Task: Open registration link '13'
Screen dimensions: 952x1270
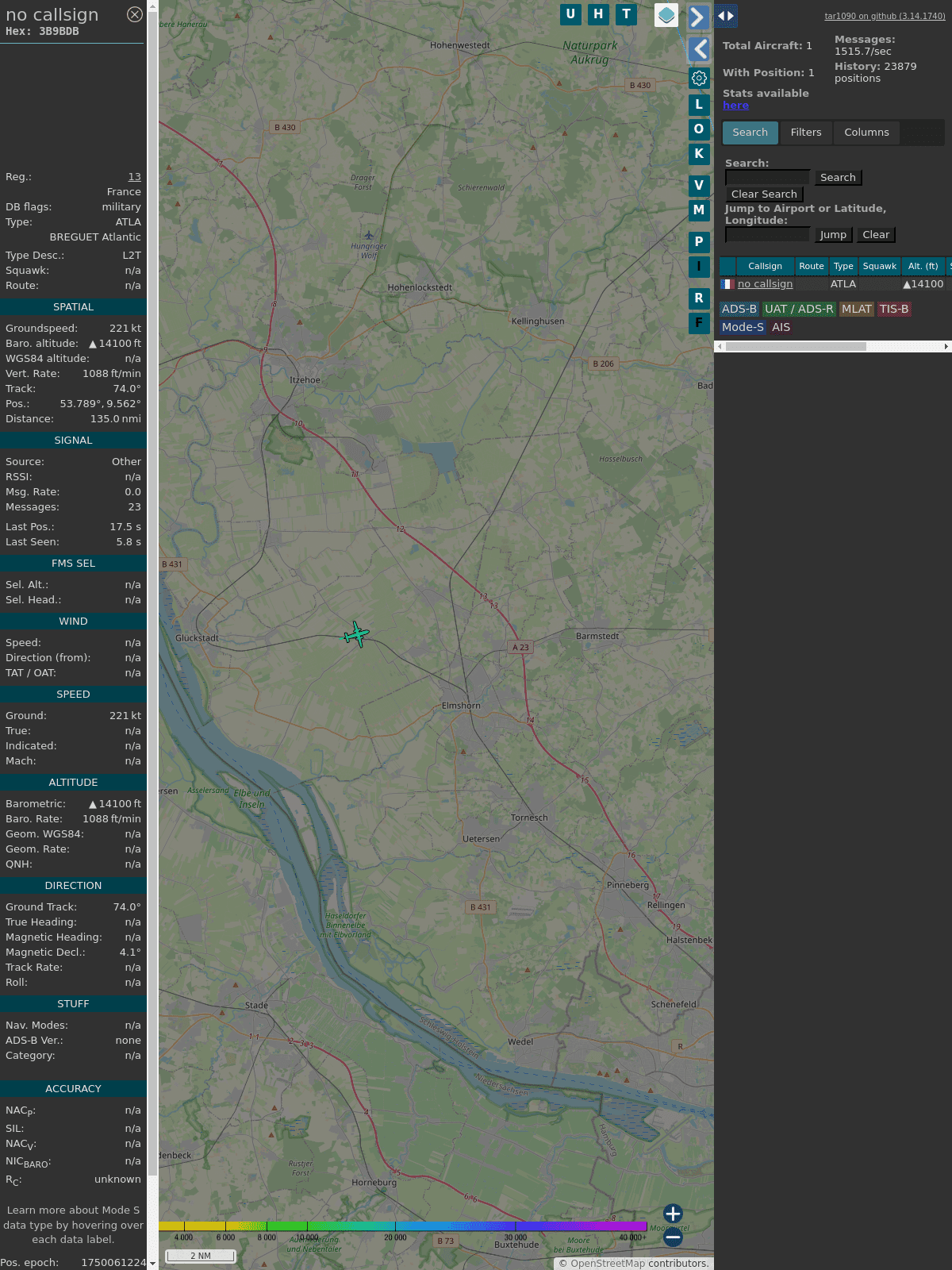Action: click(135, 177)
